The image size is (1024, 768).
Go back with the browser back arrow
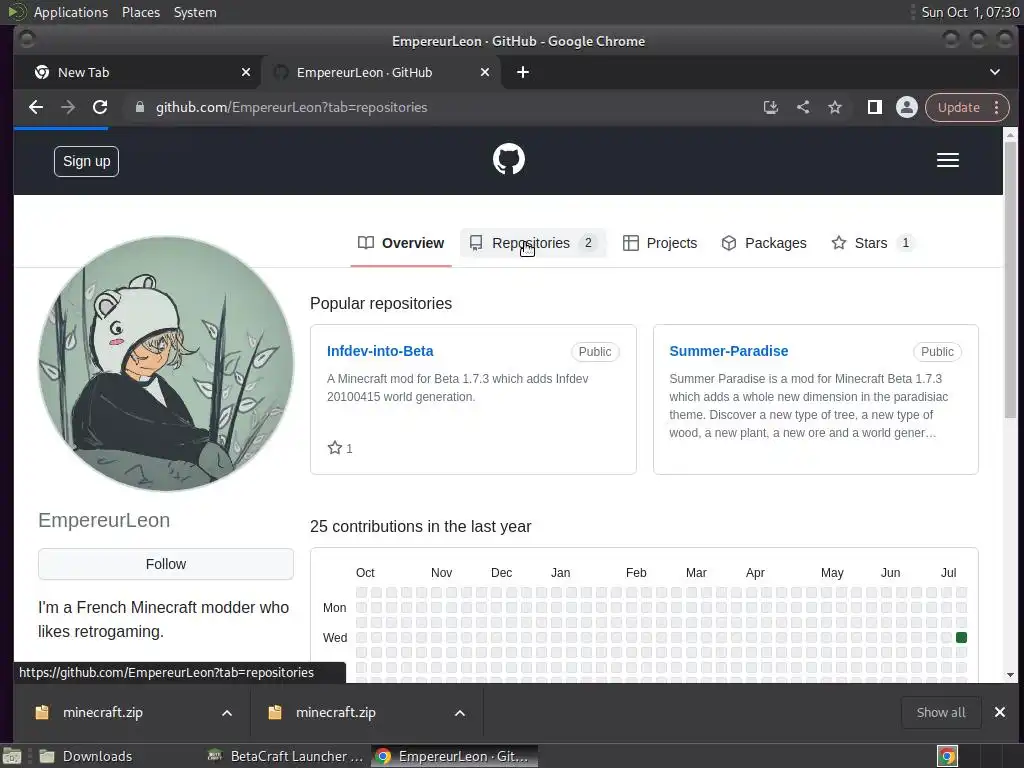tap(36, 107)
